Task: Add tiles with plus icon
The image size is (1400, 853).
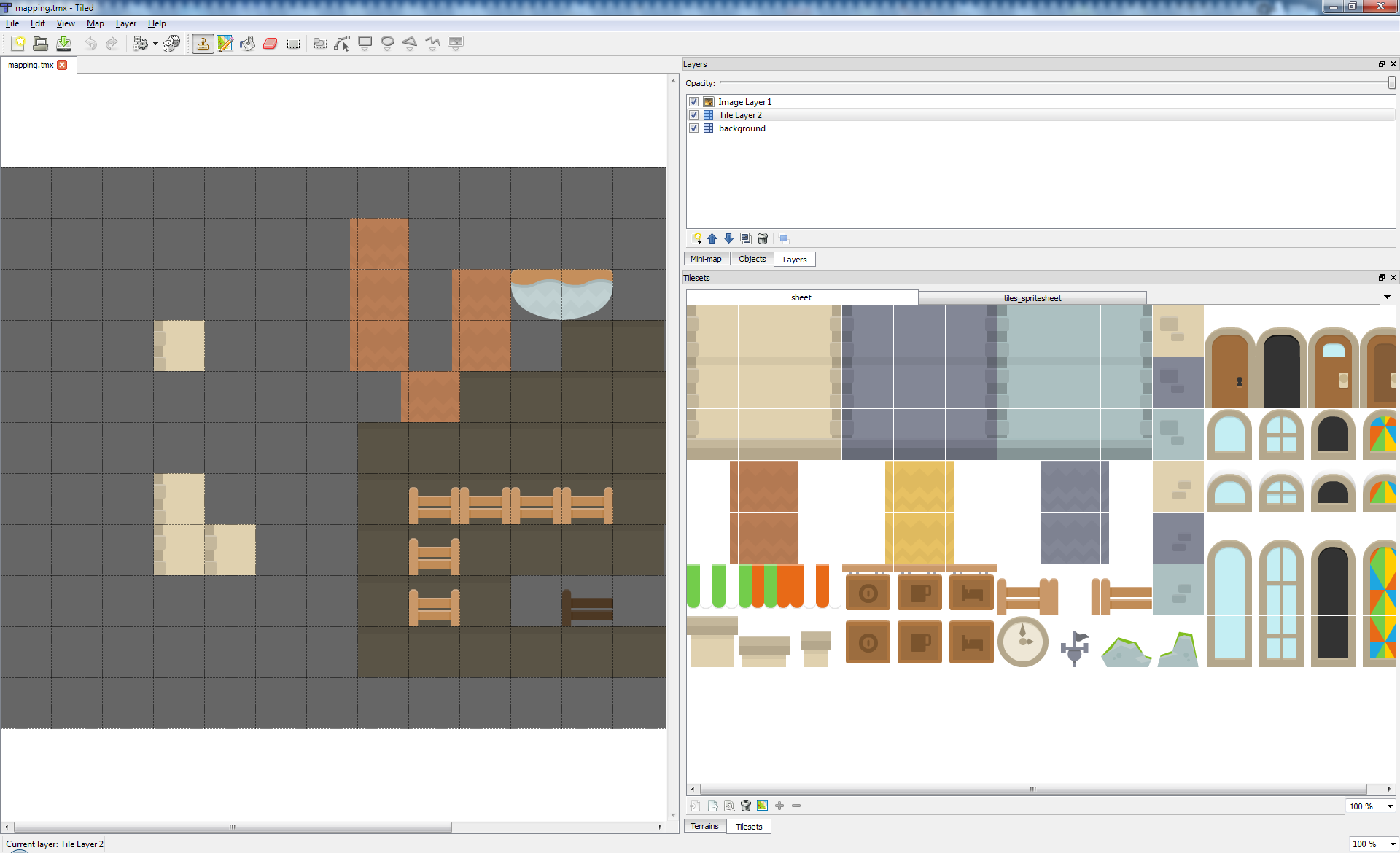Action: 779,806
